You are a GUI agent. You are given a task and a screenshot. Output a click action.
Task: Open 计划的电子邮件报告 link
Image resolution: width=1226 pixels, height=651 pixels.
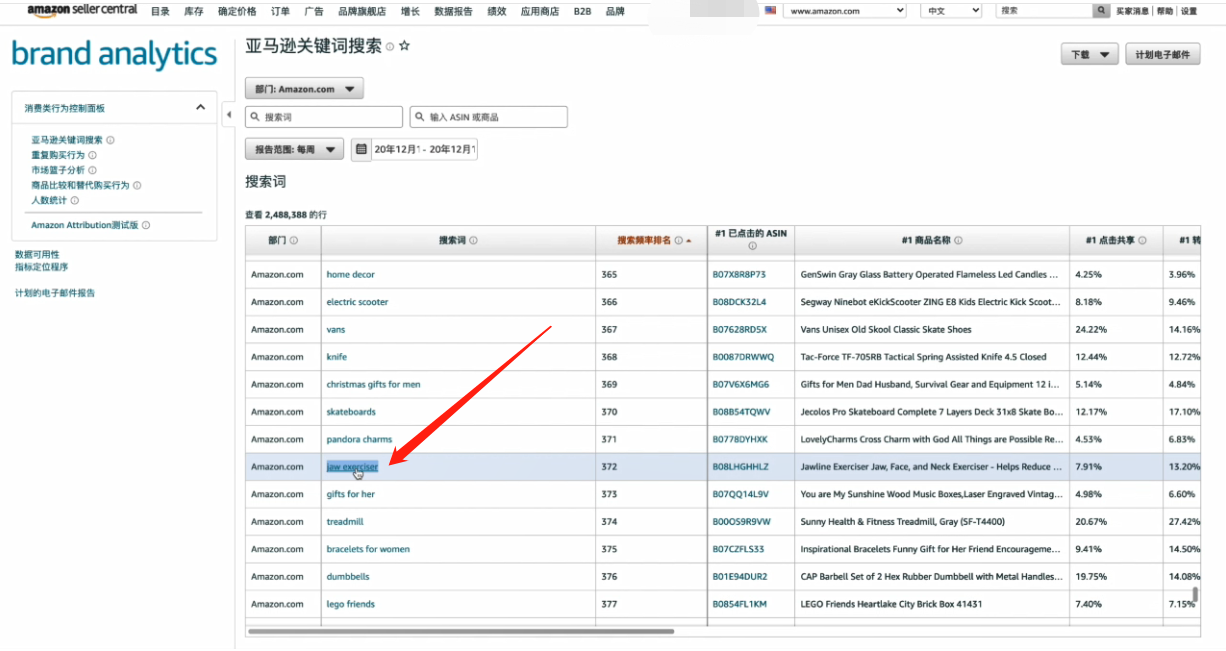(55, 293)
